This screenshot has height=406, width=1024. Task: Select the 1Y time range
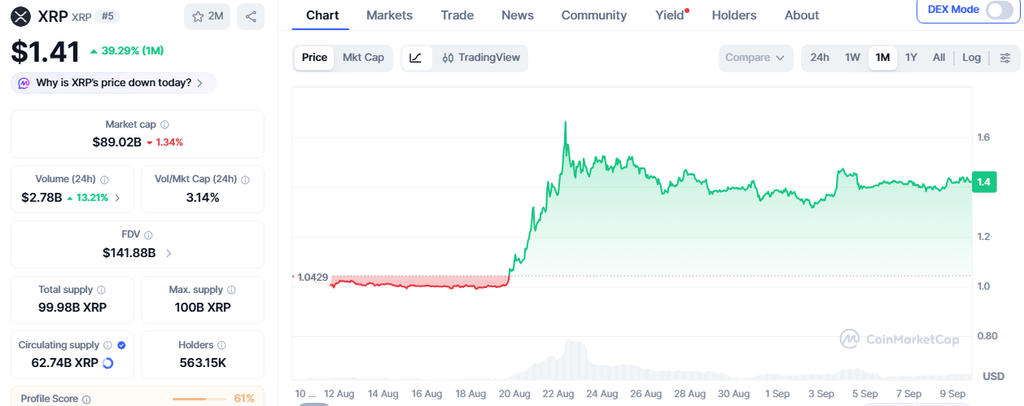[x=911, y=57]
